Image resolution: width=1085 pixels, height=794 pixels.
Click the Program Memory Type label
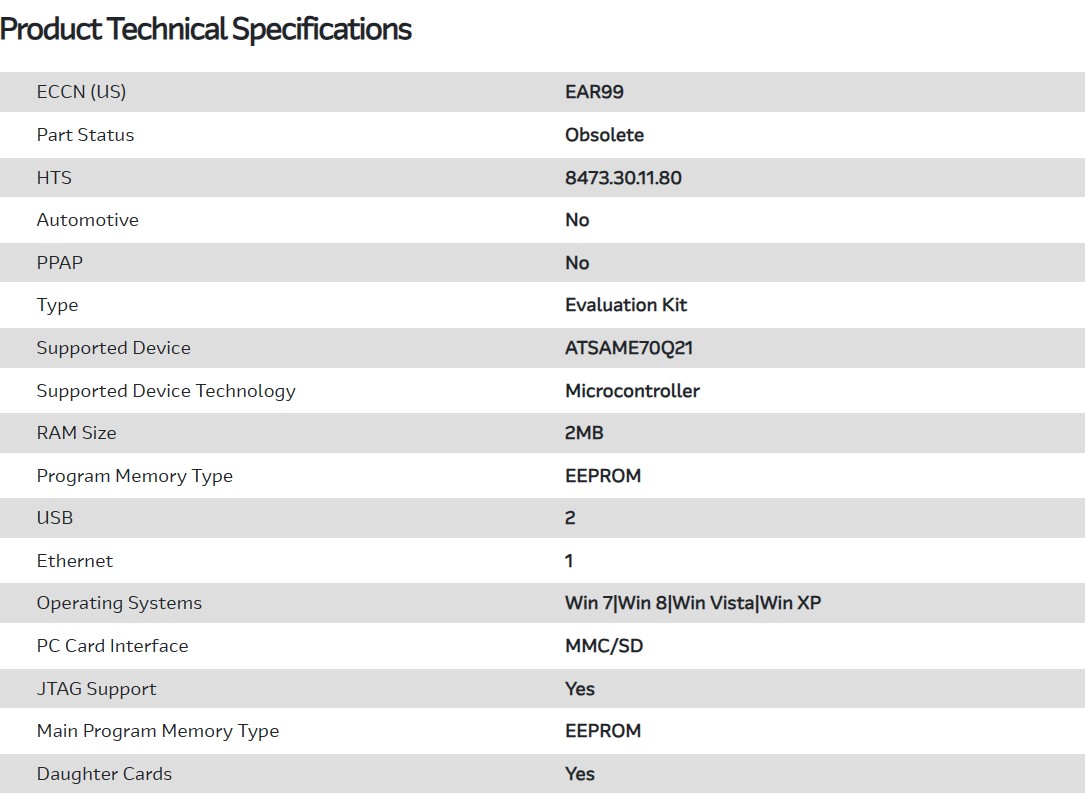point(134,476)
